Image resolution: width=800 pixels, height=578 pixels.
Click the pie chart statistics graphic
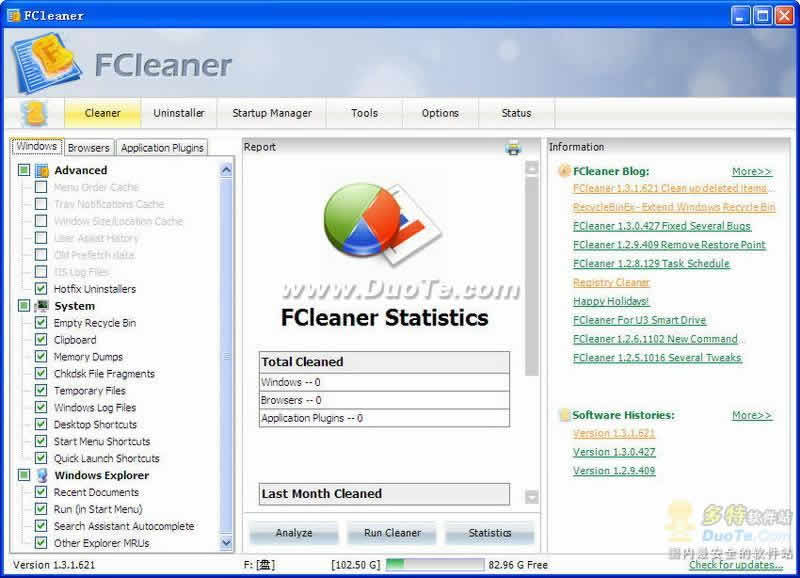(381, 223)
